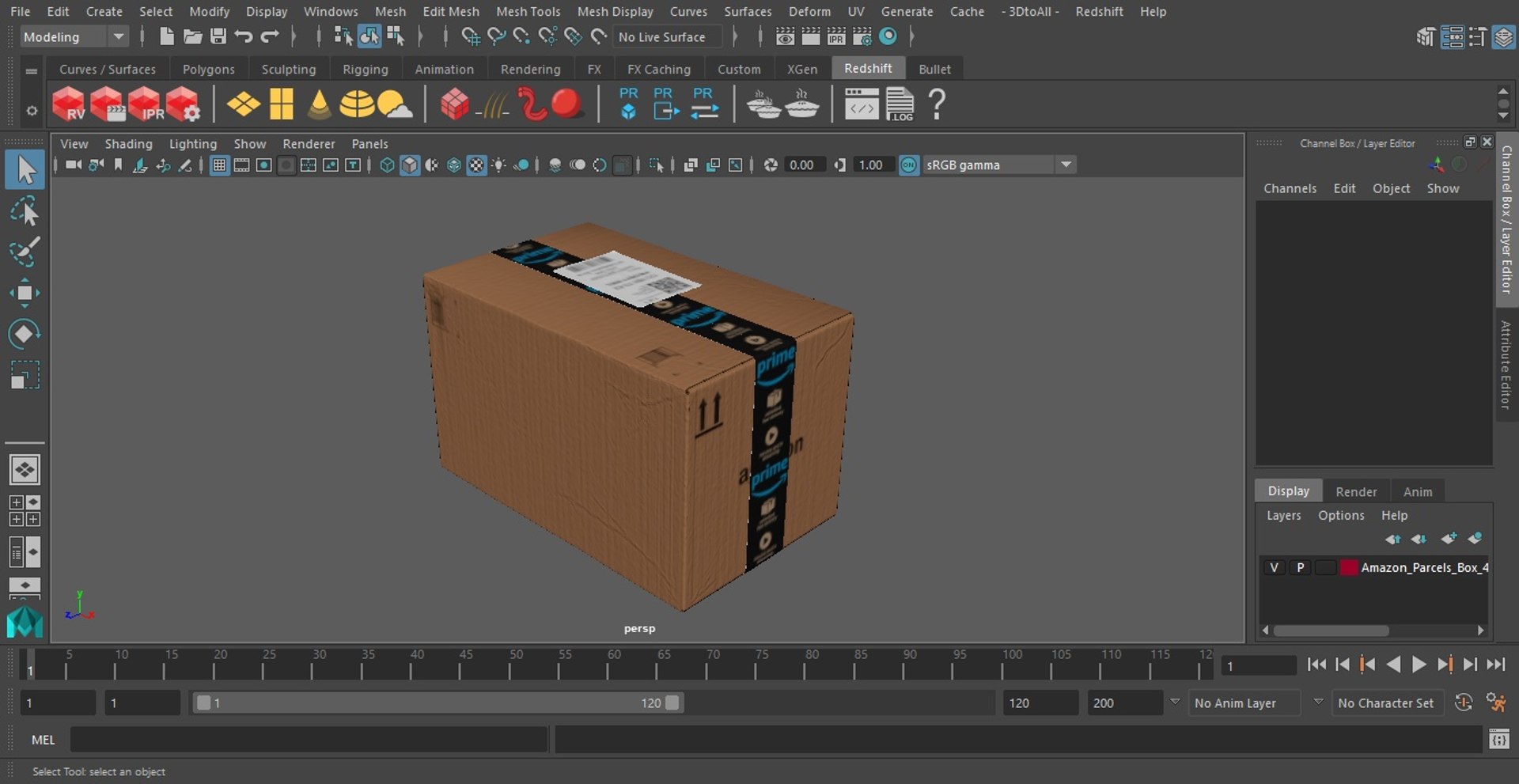The width and height of the screenshot is (1519, 784).
Task: Create Redshift spot light cone icon
Action: (319, 104)
